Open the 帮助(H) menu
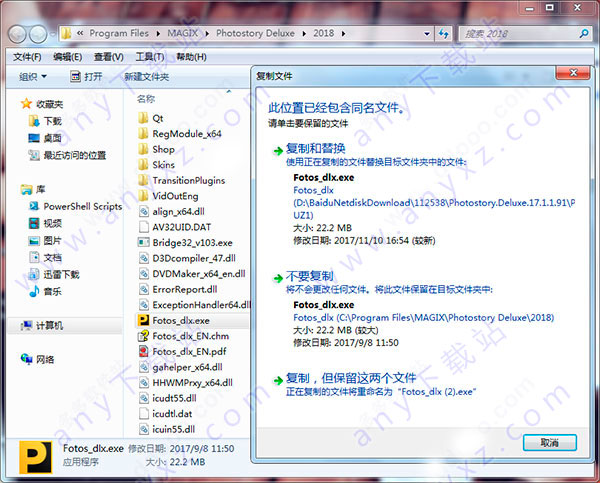This screenshot has height=483, width=600. (191, 57)
